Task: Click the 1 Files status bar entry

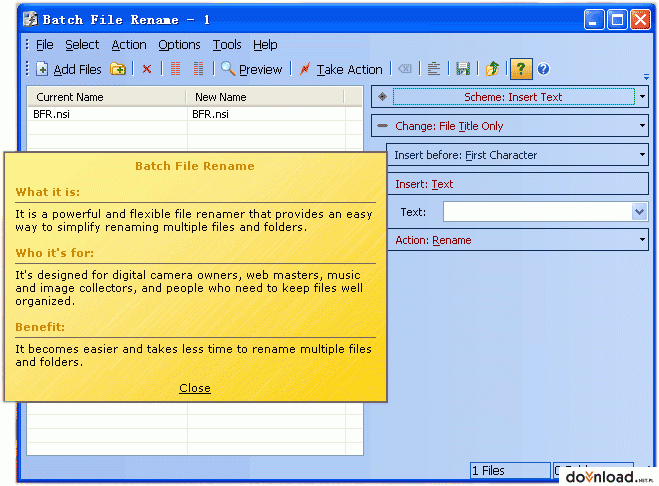Action: (510, 470)
